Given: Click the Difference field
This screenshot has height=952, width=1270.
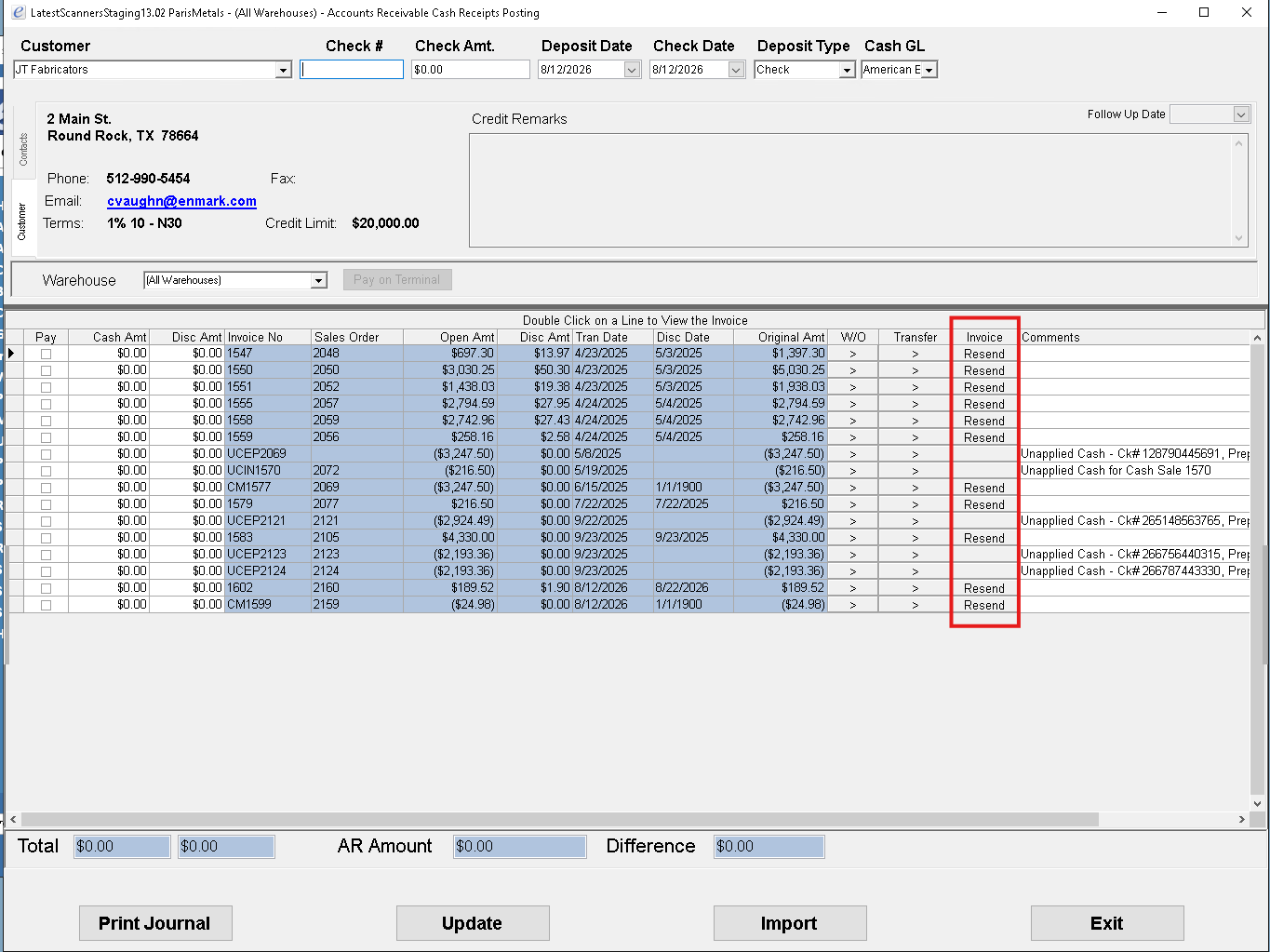Looking at the screenshot, I should click(769, 847).
